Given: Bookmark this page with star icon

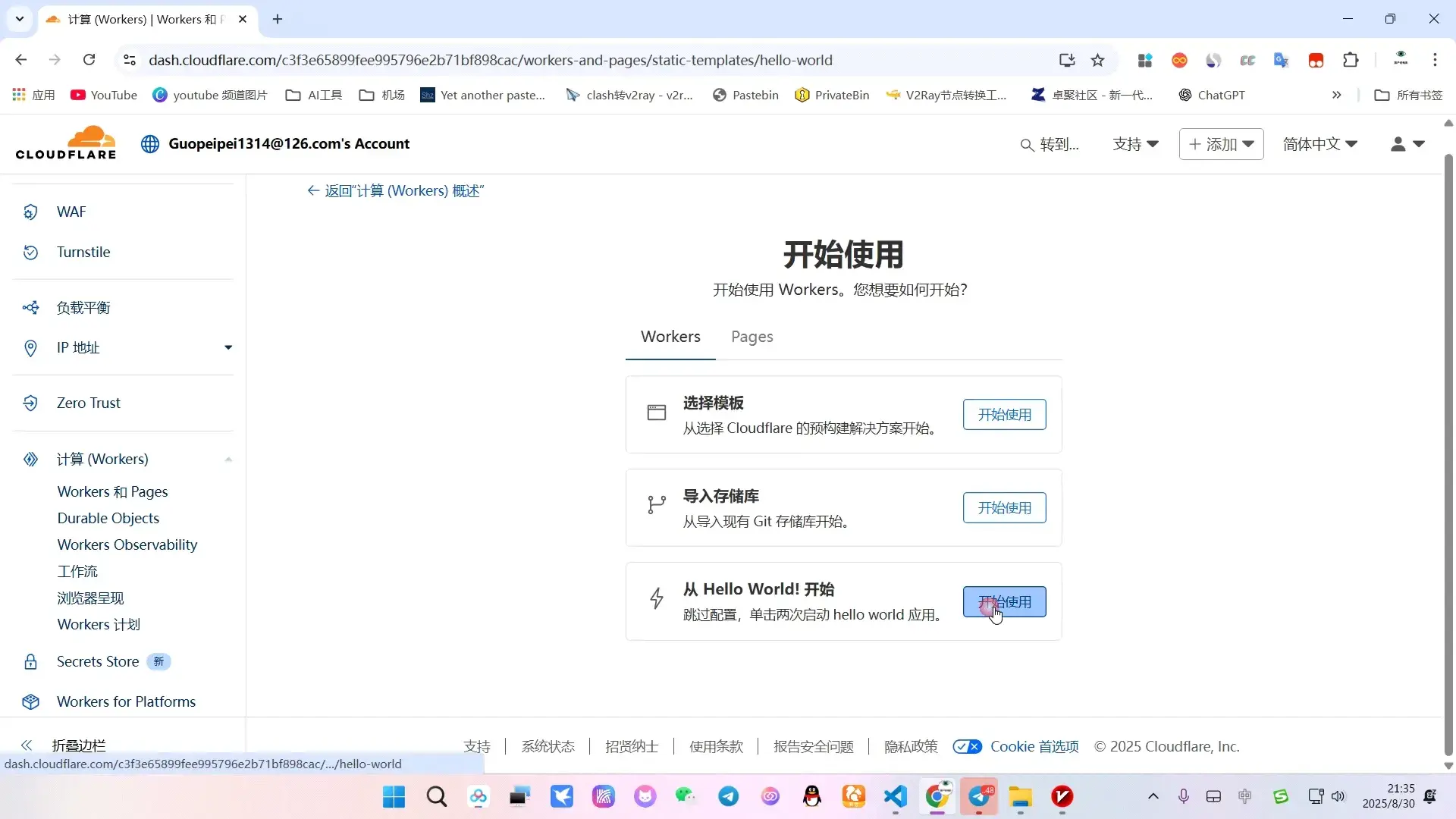Looking at the screenshot, I should (1097, 60).
